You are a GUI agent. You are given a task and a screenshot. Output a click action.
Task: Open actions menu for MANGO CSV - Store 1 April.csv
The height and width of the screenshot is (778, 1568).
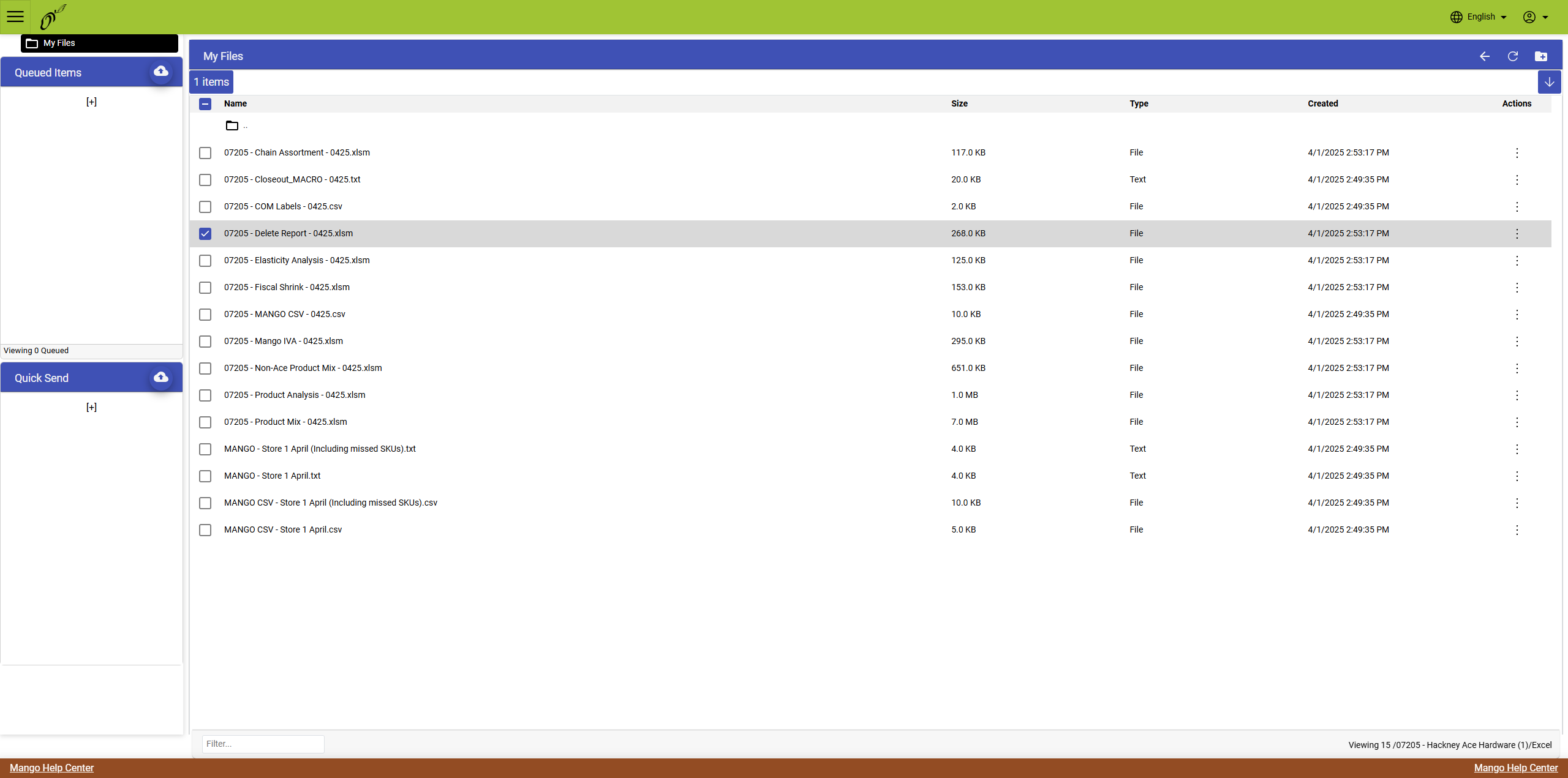click(1517, 530)
